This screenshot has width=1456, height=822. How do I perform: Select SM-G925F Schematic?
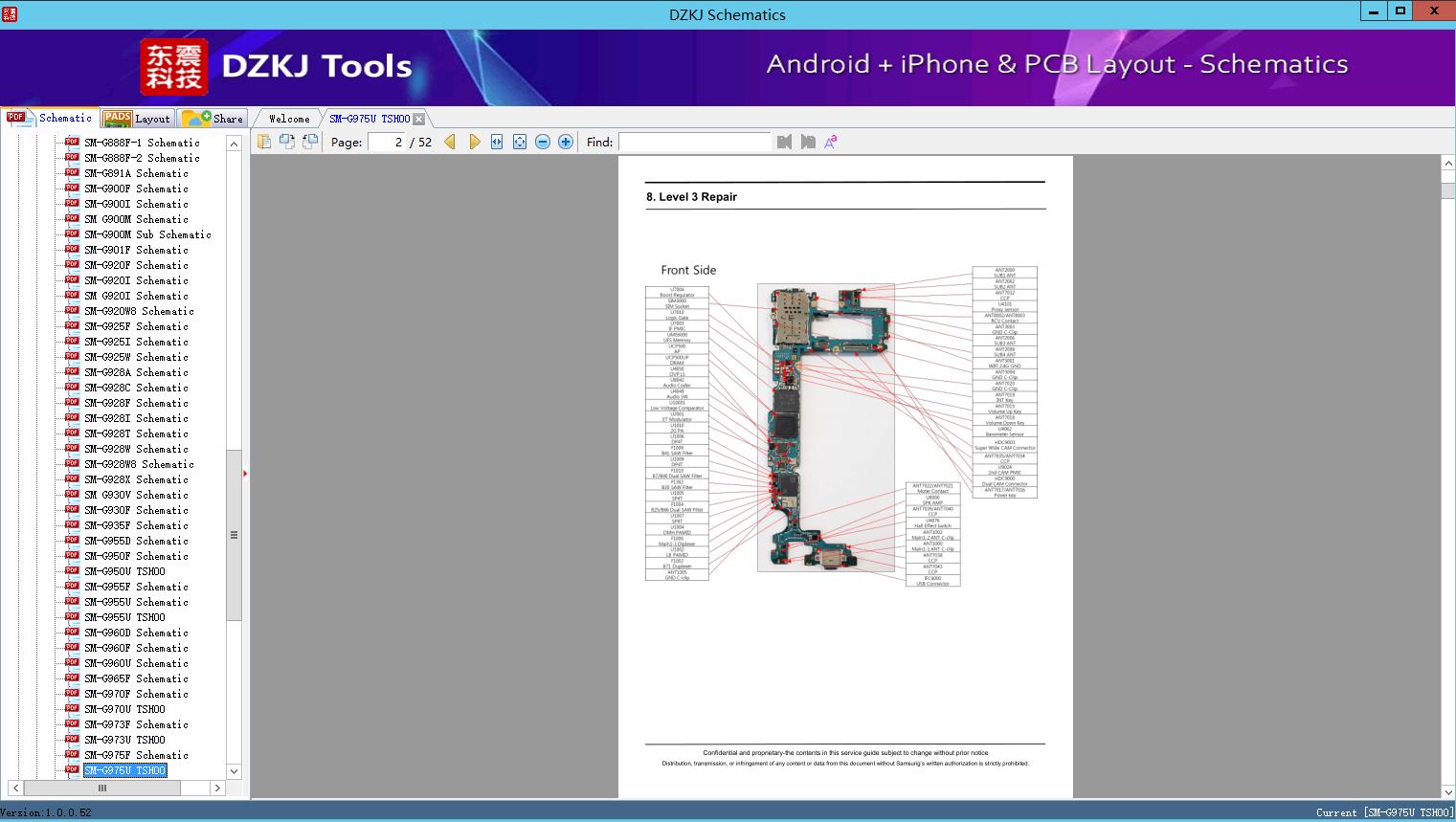pos(136,326)
